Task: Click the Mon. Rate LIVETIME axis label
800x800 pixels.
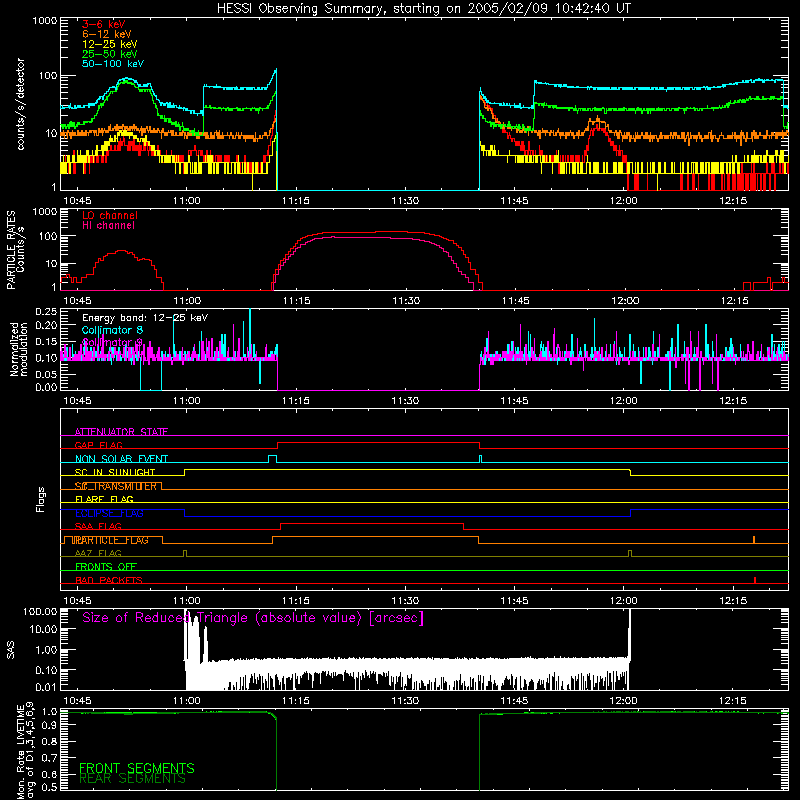Action: pyautogui.click(x=20, y=753)
